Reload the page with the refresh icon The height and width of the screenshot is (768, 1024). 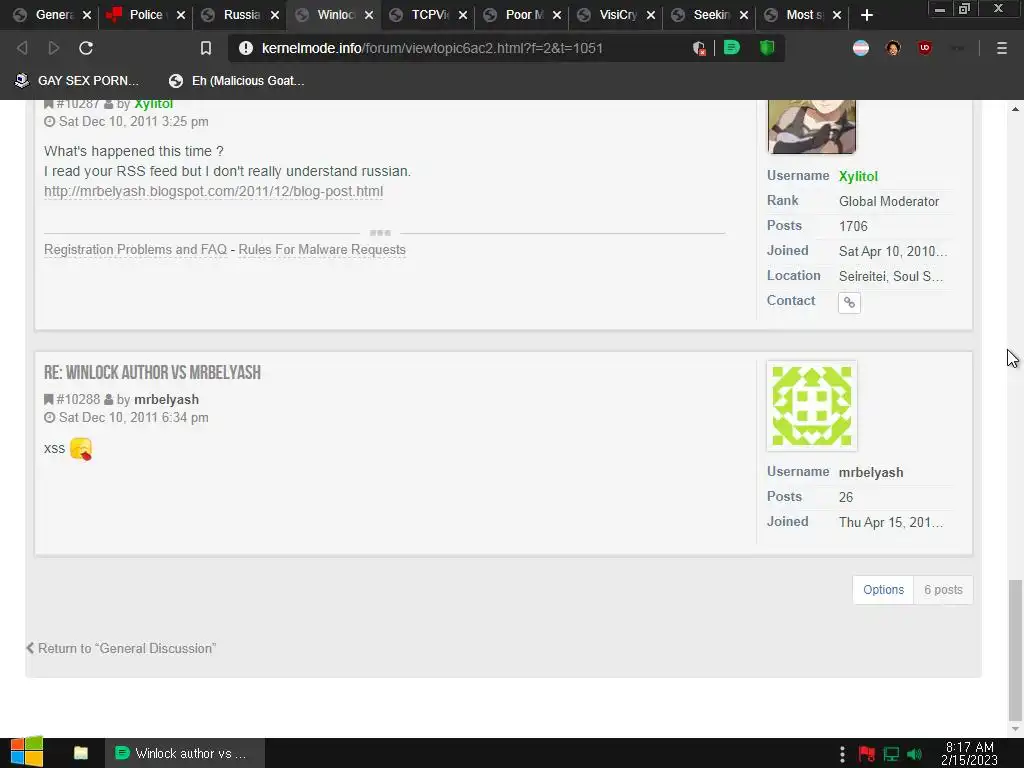click(x=86, y=48)
